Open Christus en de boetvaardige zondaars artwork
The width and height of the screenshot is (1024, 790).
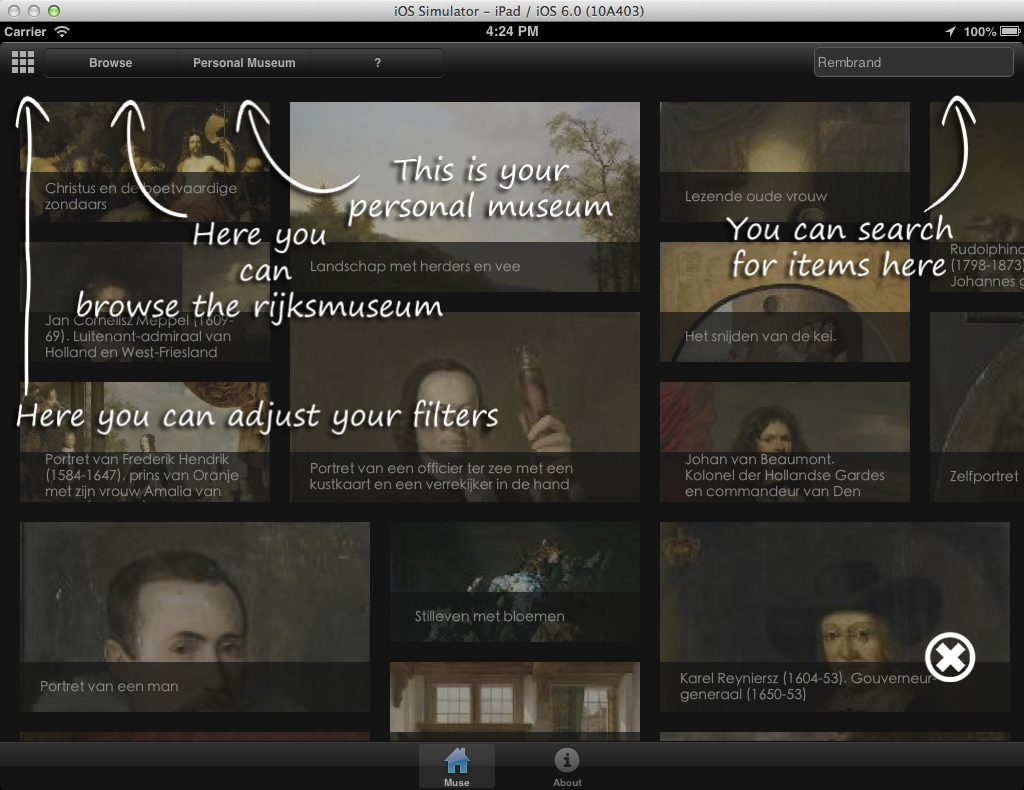(x=145, y=162)
